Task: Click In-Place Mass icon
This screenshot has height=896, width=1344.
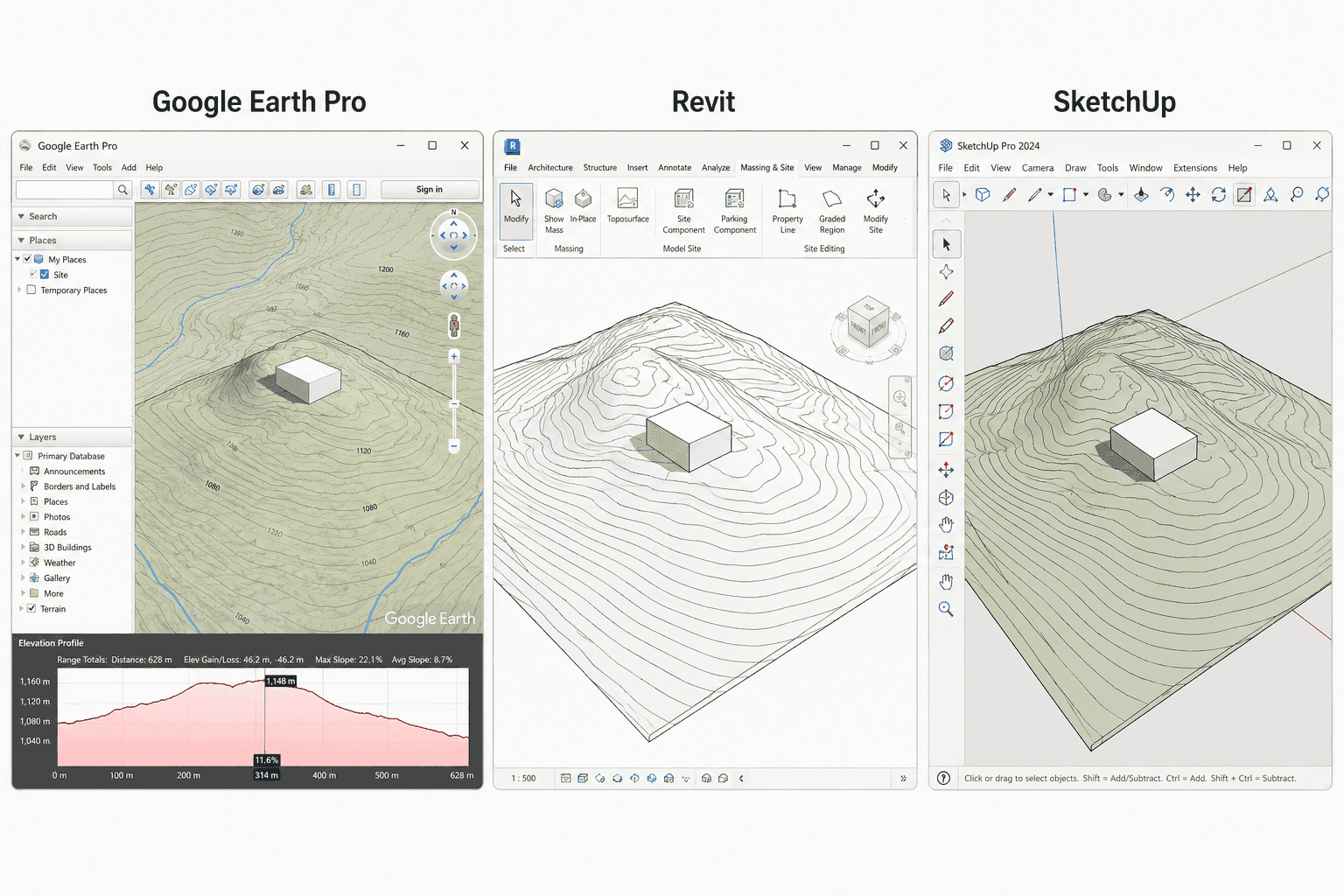Action: coord(583,206)
